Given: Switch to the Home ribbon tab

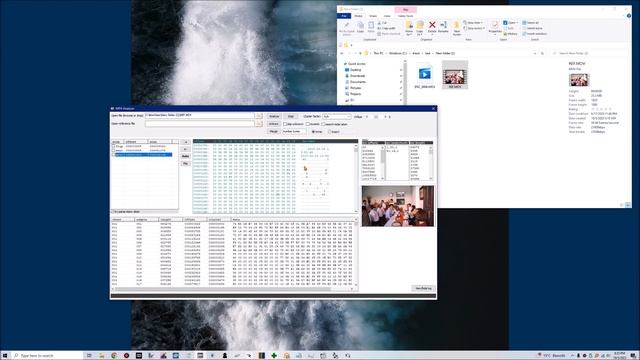Looking at the screenshot, I should coord(358,16).
